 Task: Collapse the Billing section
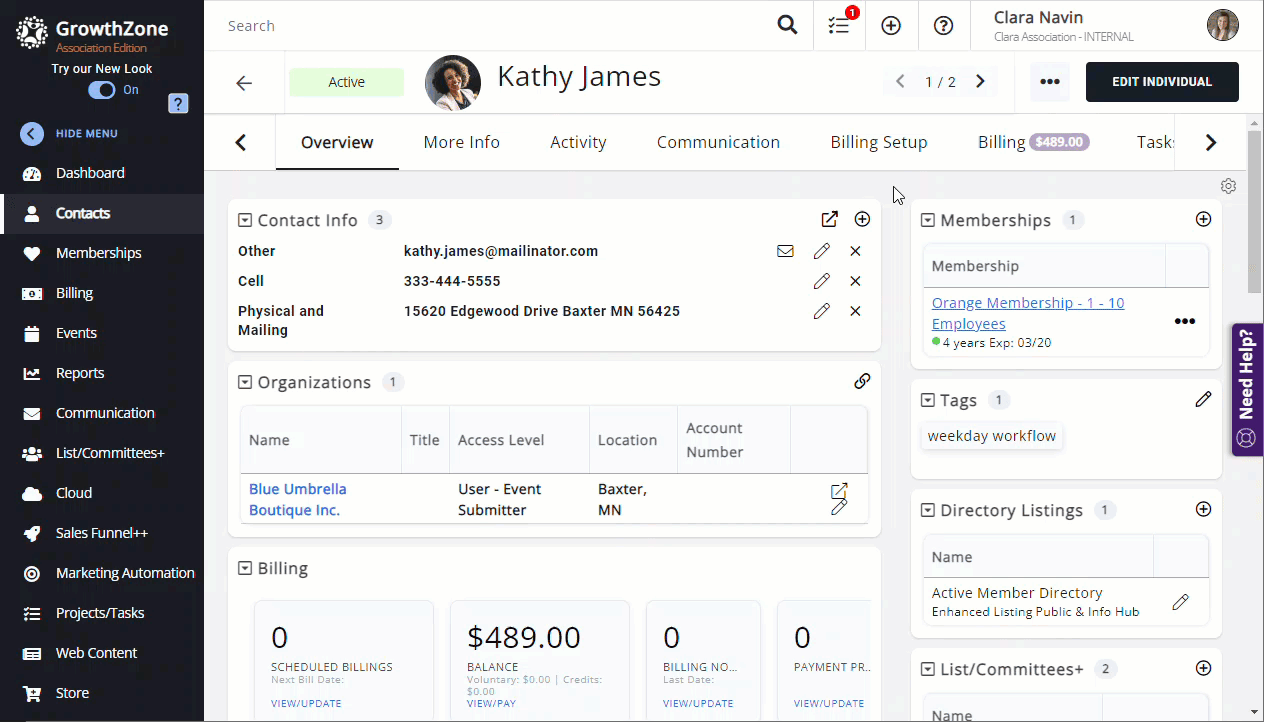245,568
